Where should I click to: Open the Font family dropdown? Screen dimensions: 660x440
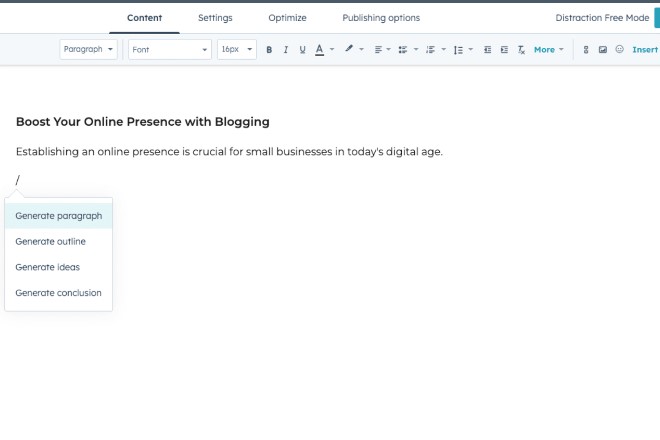coord(170,50)
